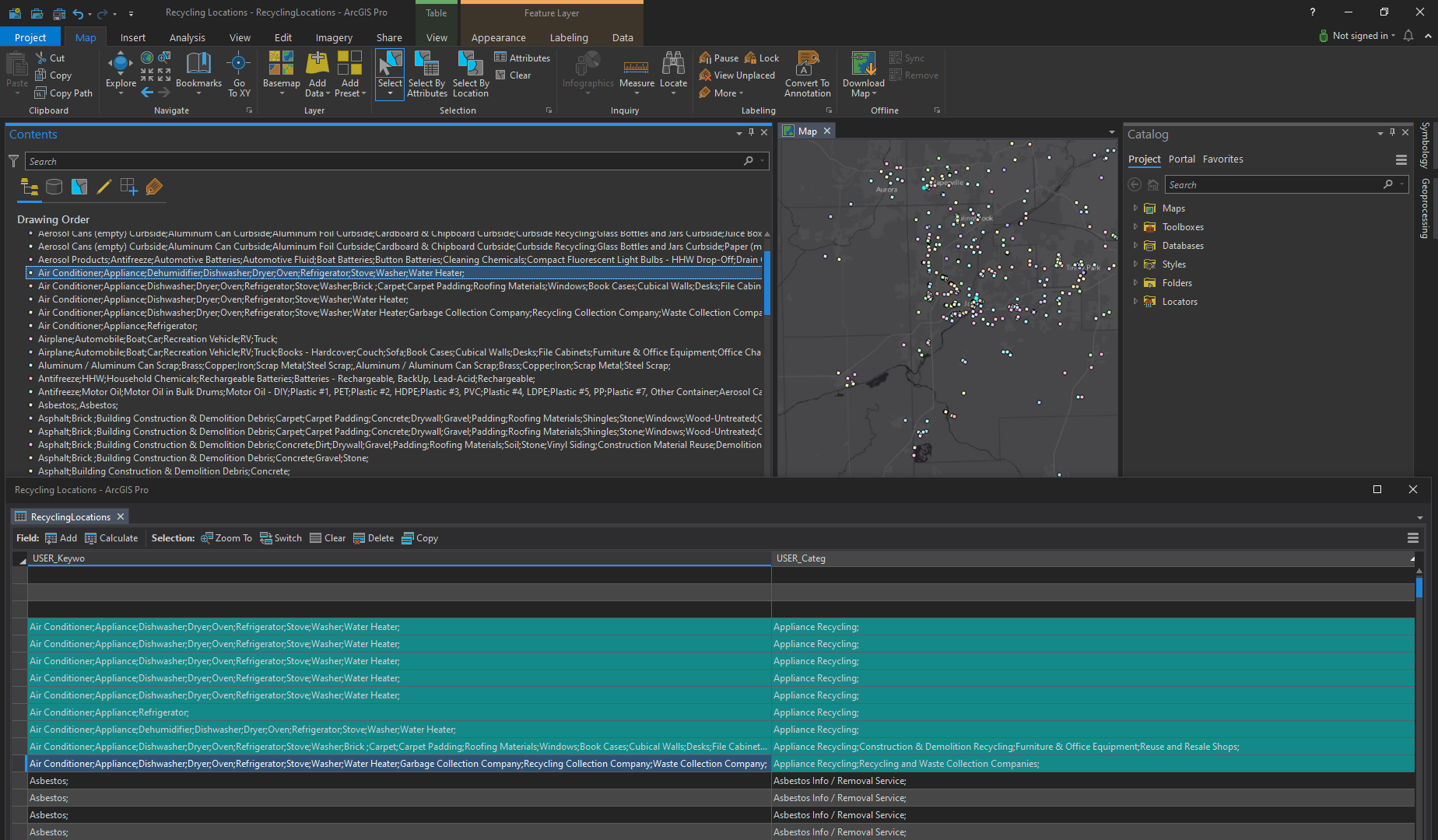
Task: Click Copy Path in the Clipboard group
Action: click(x=63, y=93)
